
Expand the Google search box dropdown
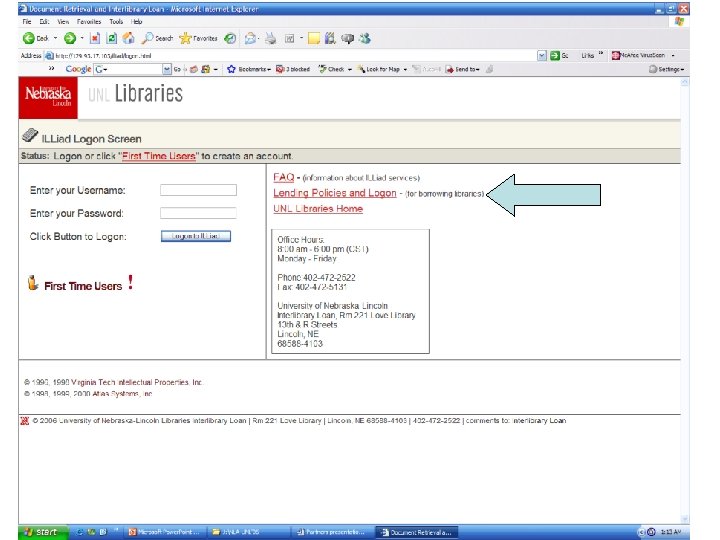pyautogui.click(x=167, y=69)
